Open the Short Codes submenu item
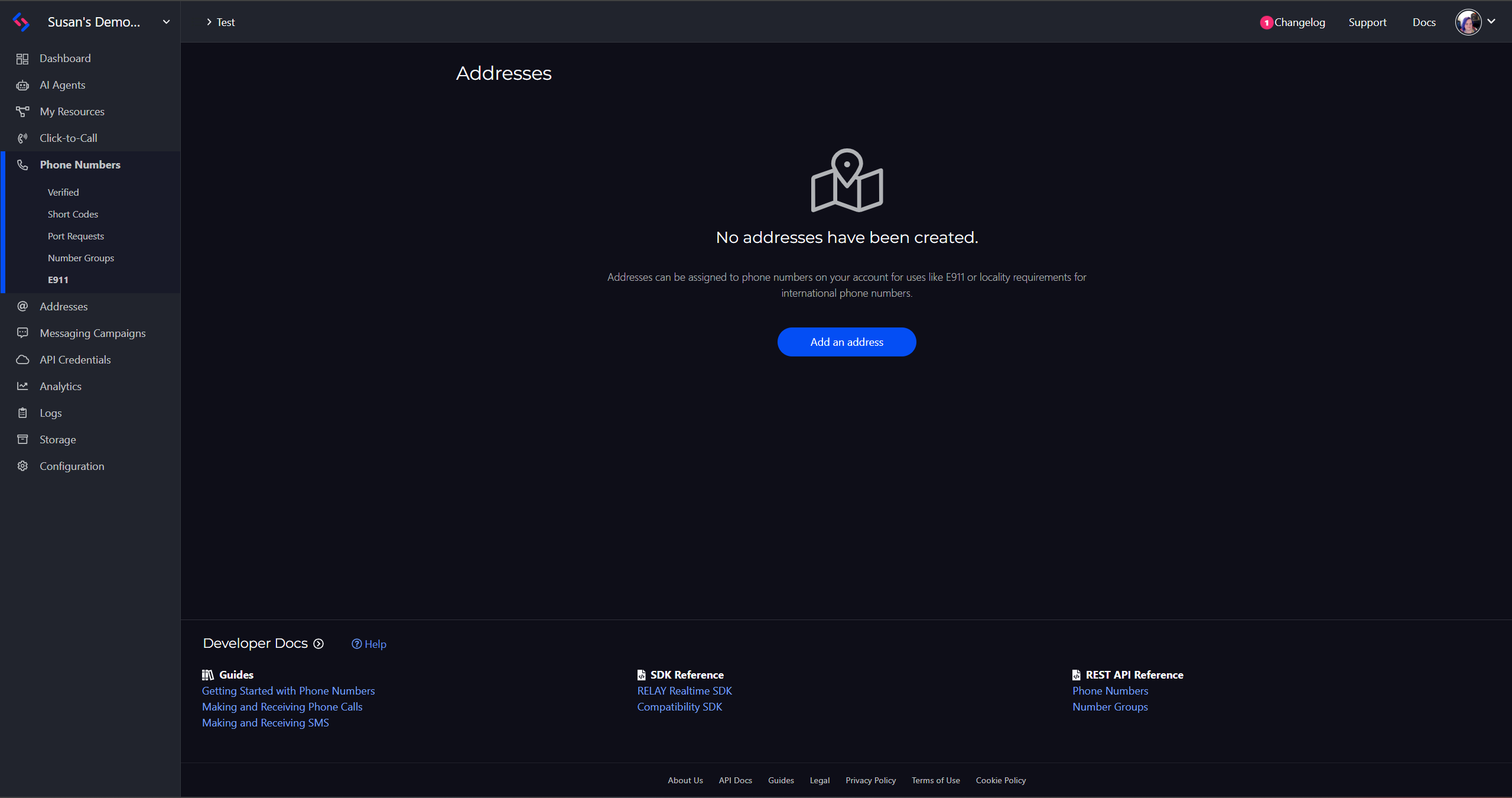The height and width of the screenshot is (798, 1512). [73, 214]
